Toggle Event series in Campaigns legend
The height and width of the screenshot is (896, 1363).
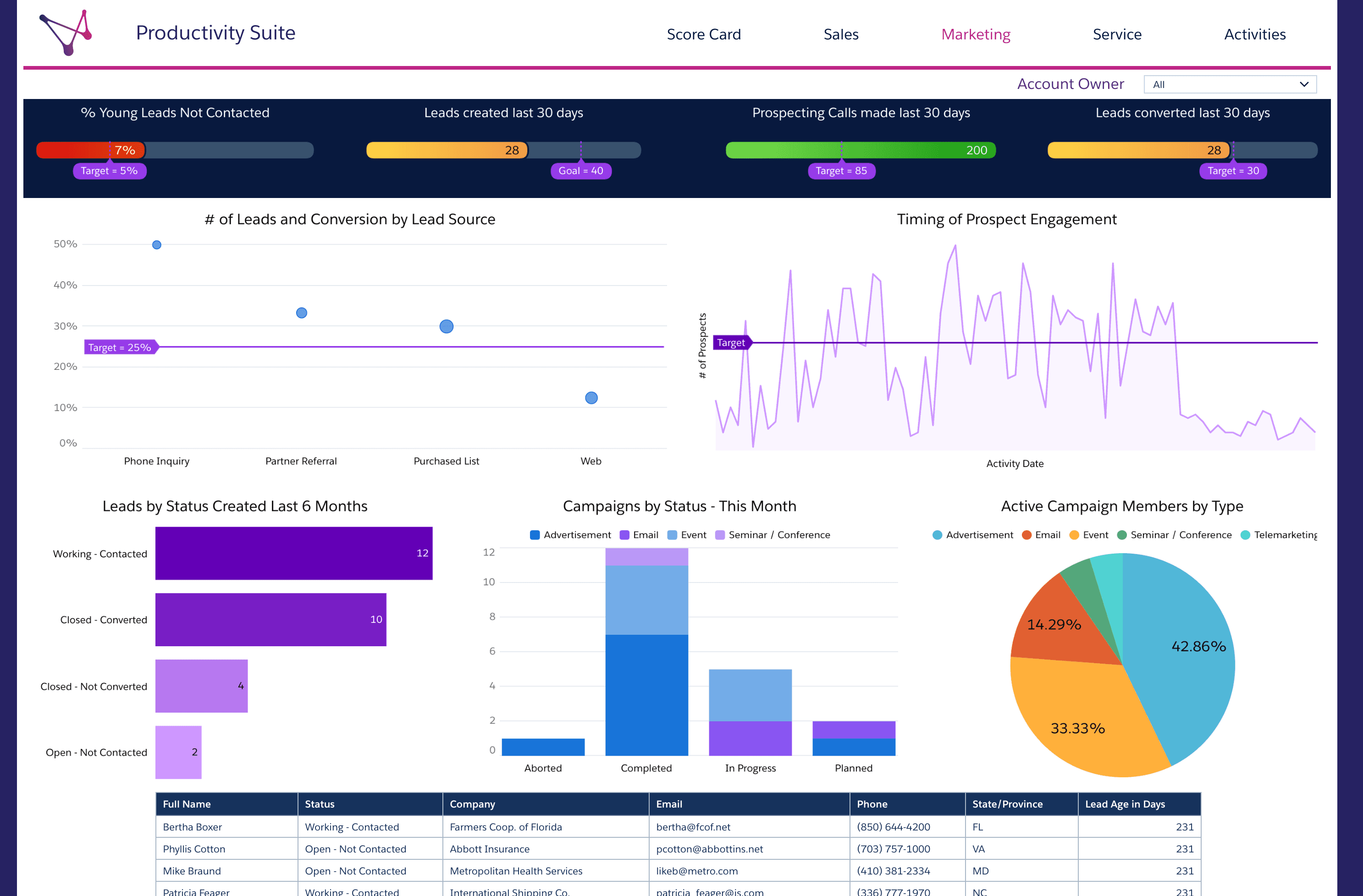coord(687,535)
